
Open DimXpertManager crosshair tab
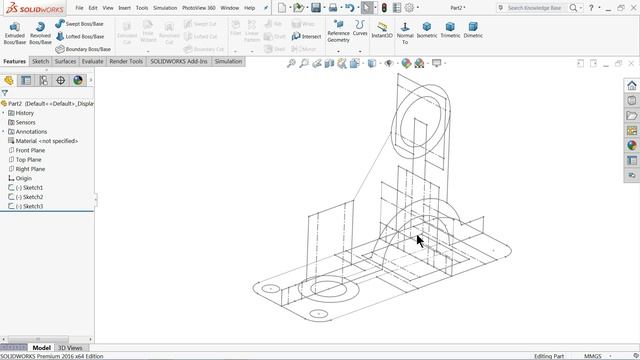click(x=60, y=80)
